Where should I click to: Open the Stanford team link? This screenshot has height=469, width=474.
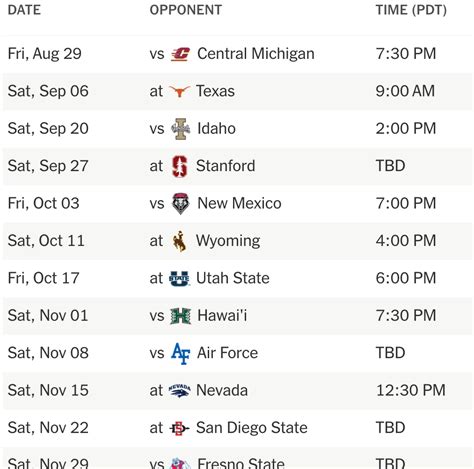(x=225, y=166)
